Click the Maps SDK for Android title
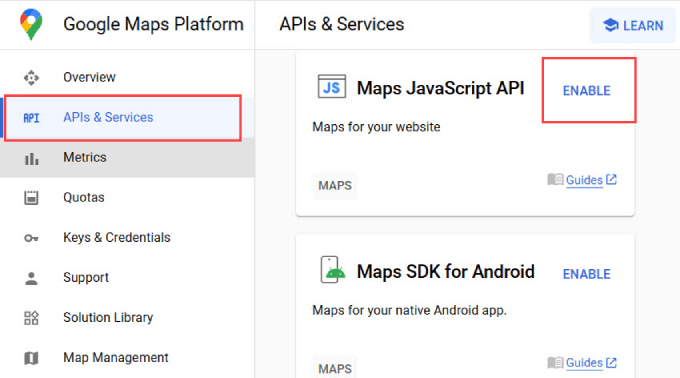680x378 pixels. [445, 272]
